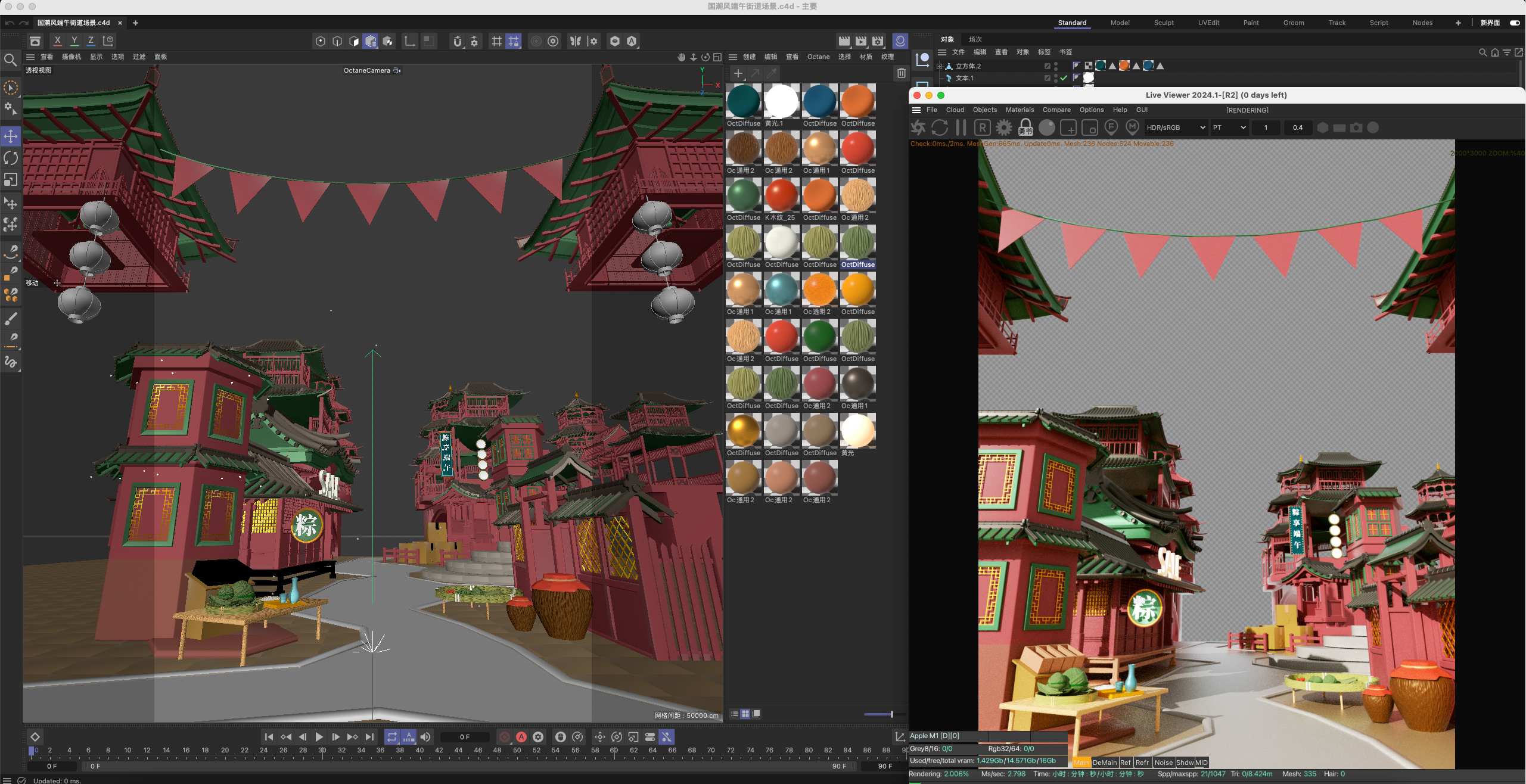1526x784 pixels.
Task: Open the PT kernel dropdown
Action: [1229, 127]
